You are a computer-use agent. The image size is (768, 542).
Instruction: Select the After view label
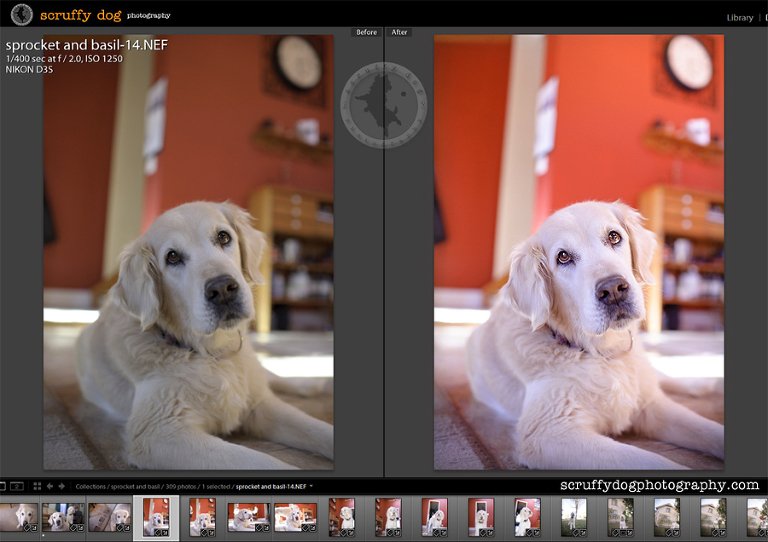pos(399,32)
